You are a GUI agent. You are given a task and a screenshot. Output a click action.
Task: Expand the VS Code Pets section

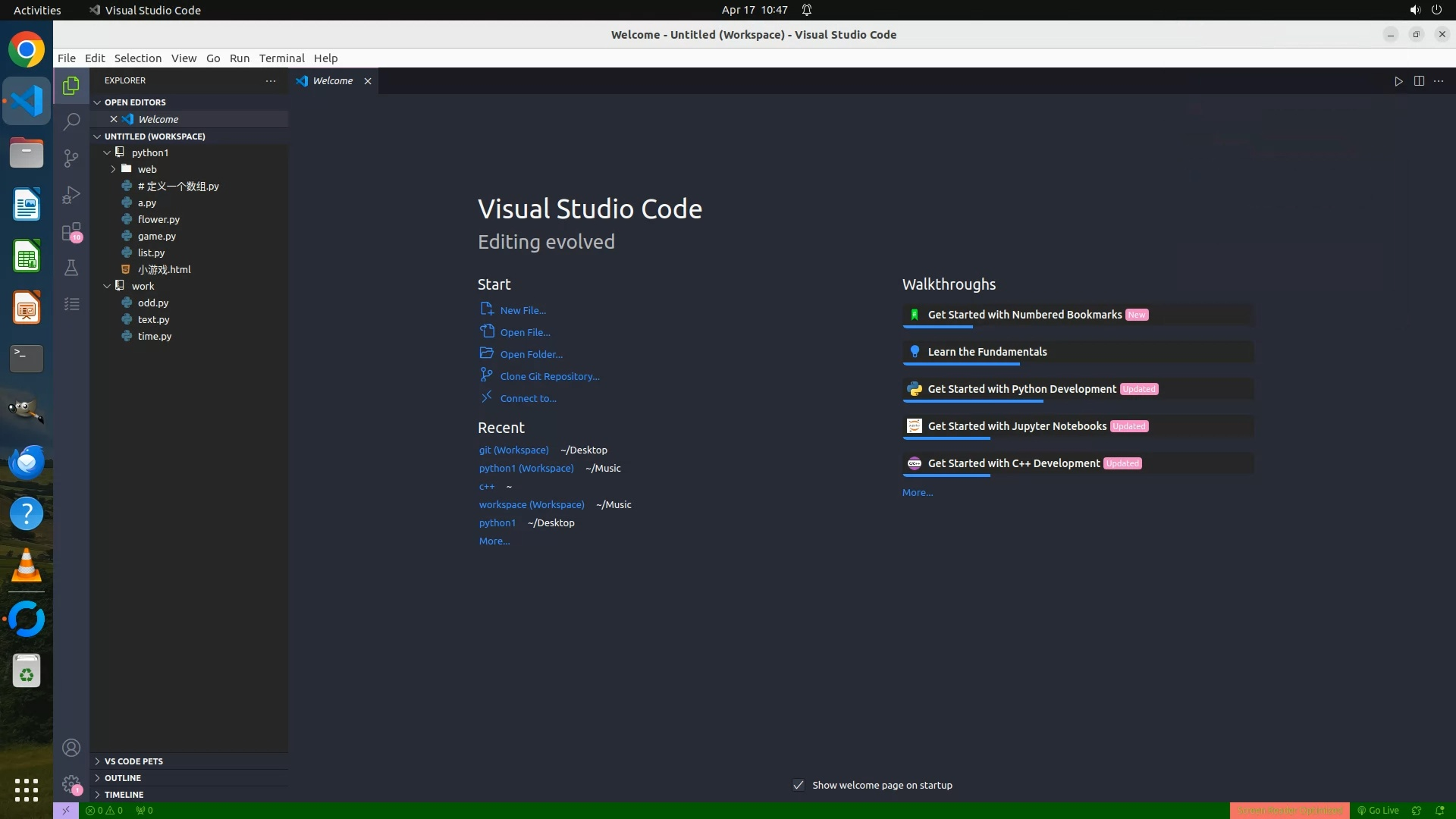coord(133,761)
